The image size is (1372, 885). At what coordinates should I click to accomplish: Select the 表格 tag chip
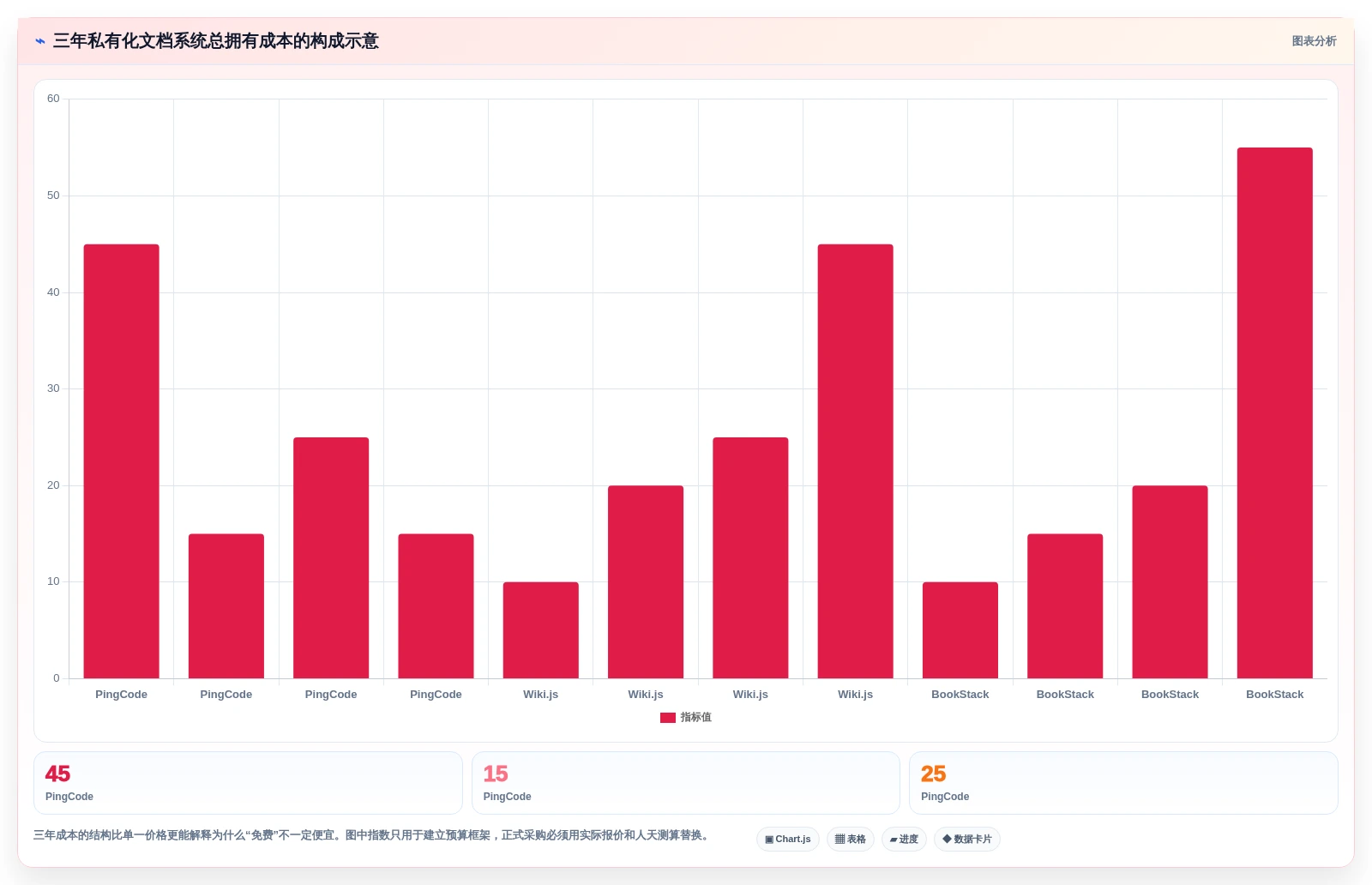(851, 840)
